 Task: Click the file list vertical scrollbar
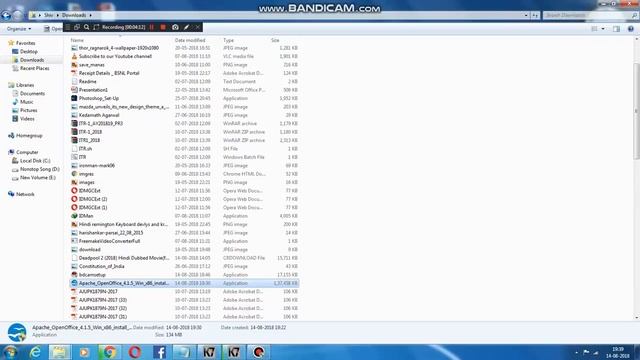pyautogui.click(x=637, y=111)
